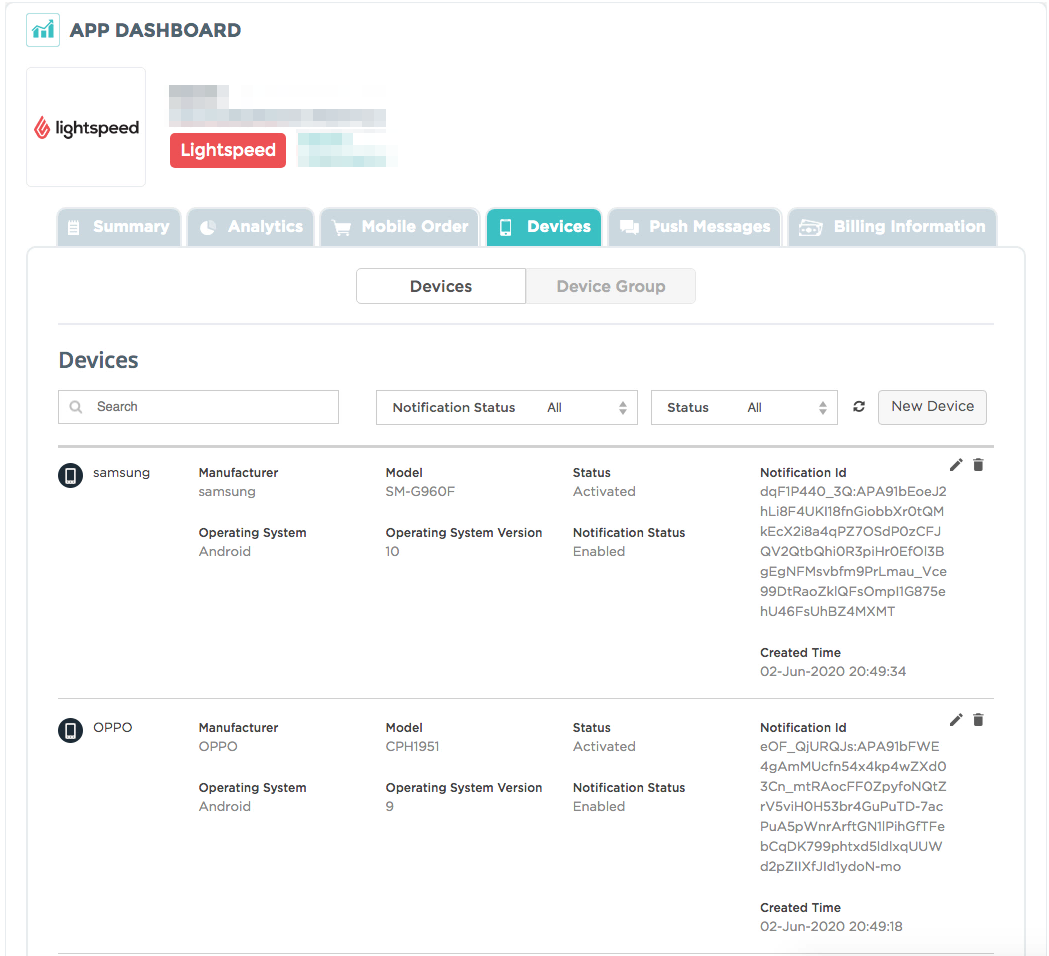Edit the samsung SM-G960F device
The image size is (1049, 956).
(956, 464)
